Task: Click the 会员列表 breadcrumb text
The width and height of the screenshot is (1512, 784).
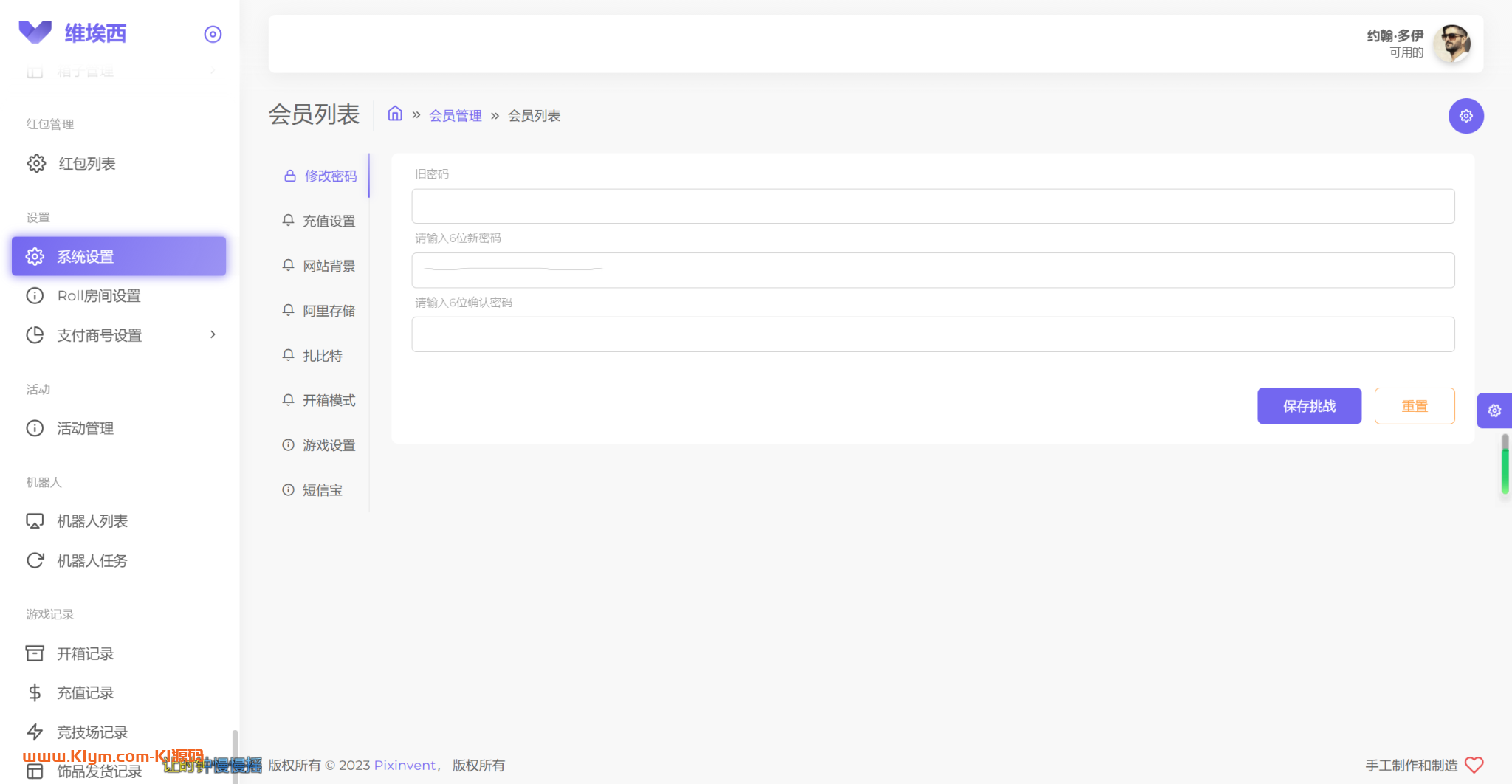Action: pos(534,115)
